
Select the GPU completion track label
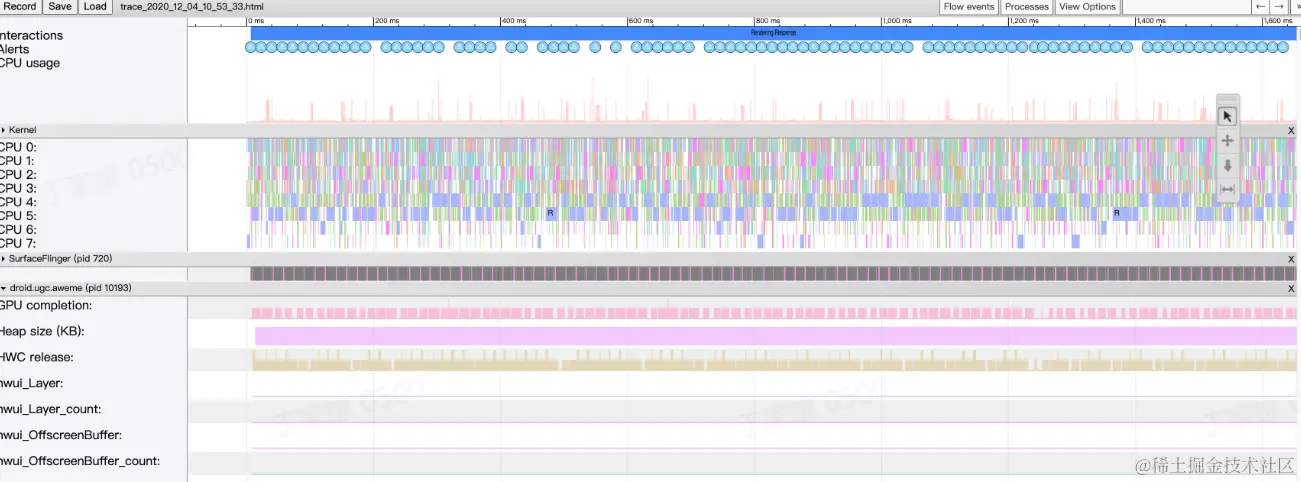click(x=46, y=305)
